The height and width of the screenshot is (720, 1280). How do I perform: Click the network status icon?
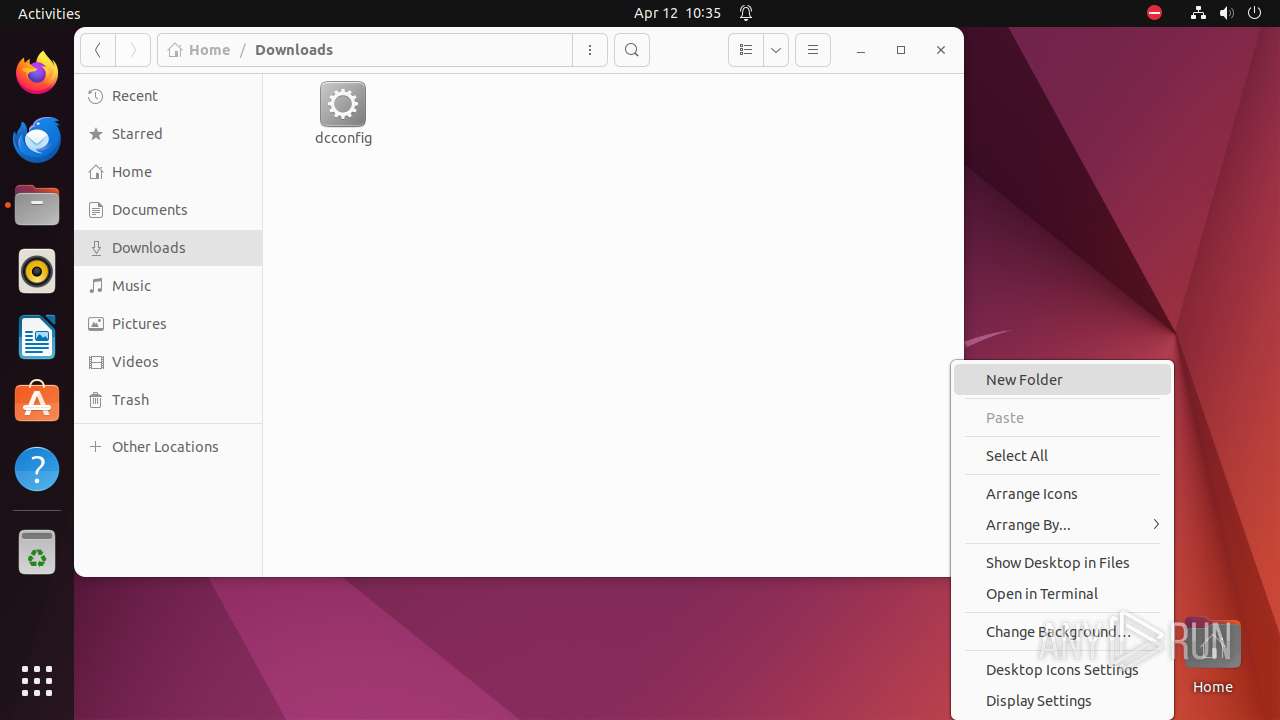pos(1198,13)
